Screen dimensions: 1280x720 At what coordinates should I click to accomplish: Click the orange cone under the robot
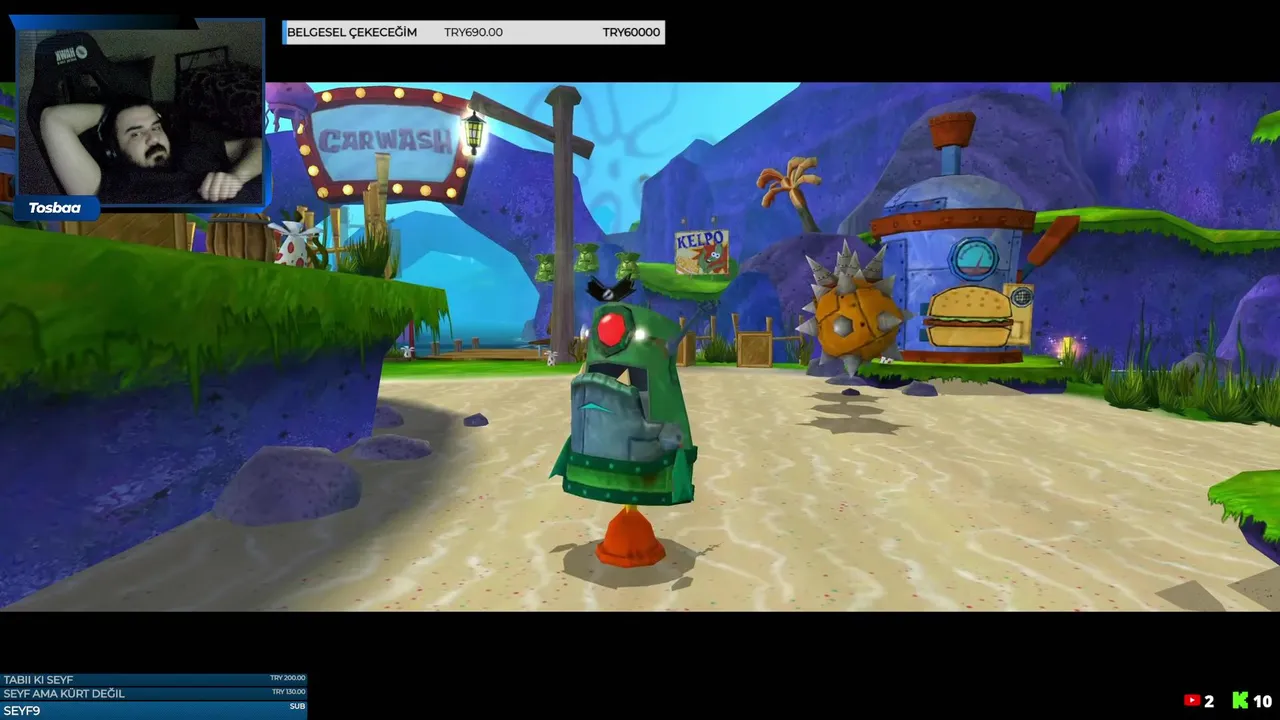[629, 536]
